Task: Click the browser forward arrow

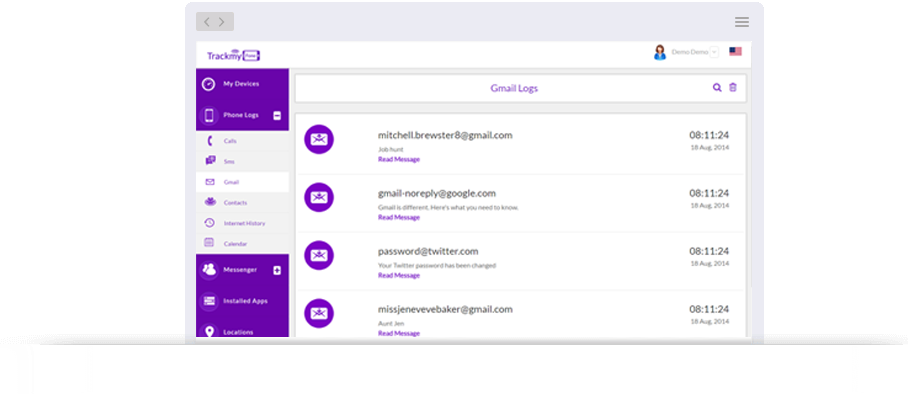Action: (222, 22)
